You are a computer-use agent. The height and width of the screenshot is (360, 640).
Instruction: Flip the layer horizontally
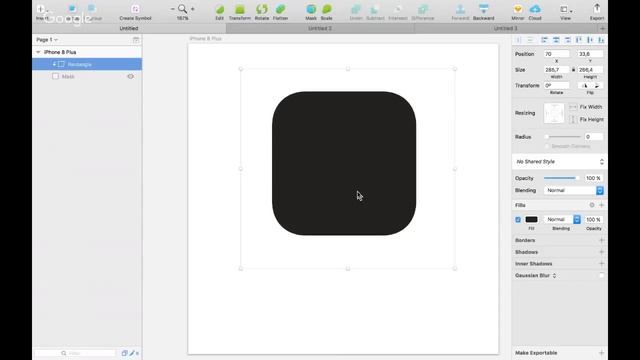(x=584, y=85)
